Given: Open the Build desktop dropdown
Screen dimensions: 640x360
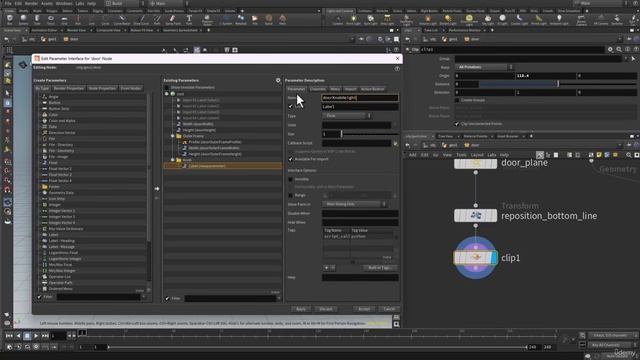Looking at the screenshot, I should tap(124, 3).
